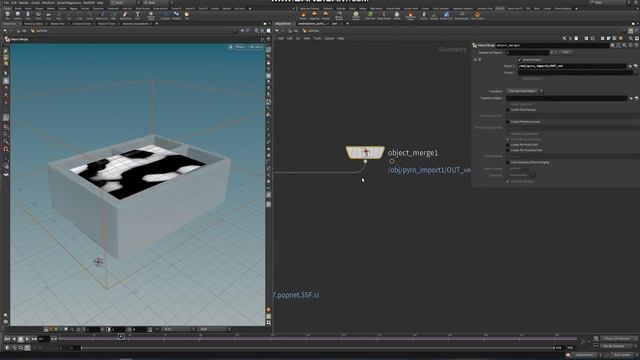Select the Tube shelf tool
This screenshot has height=360, width=640.
28,16
